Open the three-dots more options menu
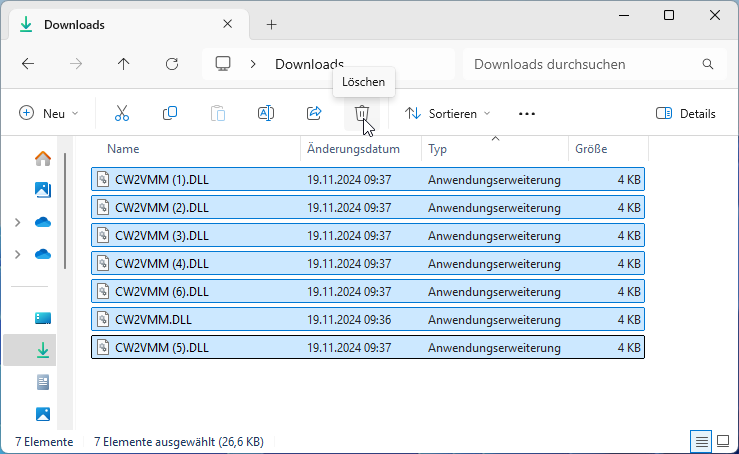 [526, 114]
